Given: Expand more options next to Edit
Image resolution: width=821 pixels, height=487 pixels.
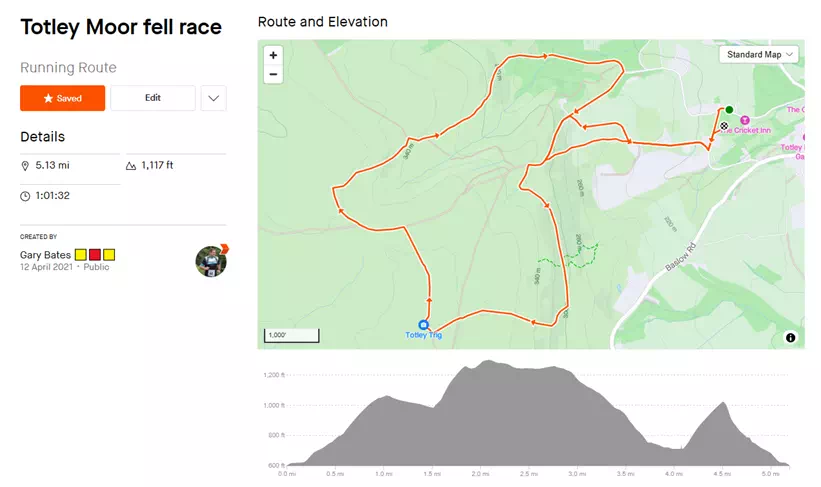Looking at the screenshot, I should click(214, 98).
